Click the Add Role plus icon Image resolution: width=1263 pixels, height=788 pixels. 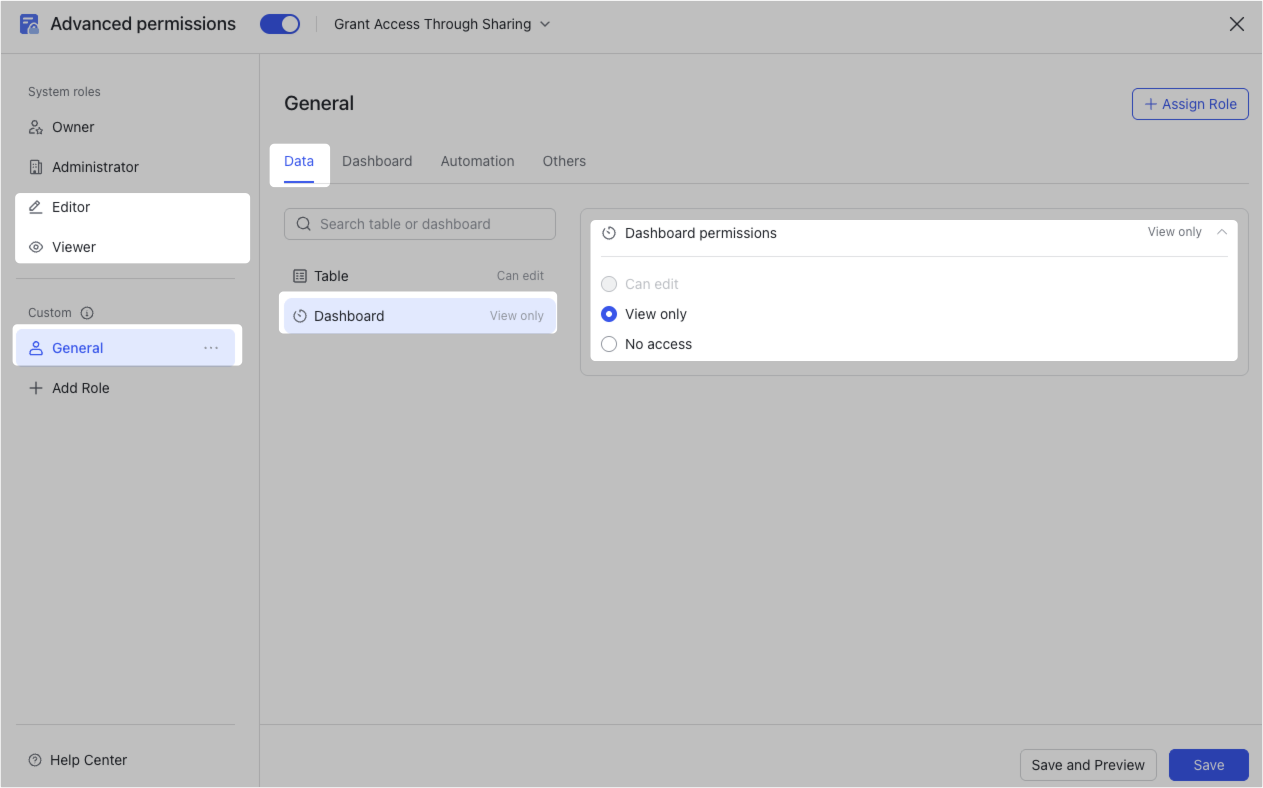[x=36, y=388]
